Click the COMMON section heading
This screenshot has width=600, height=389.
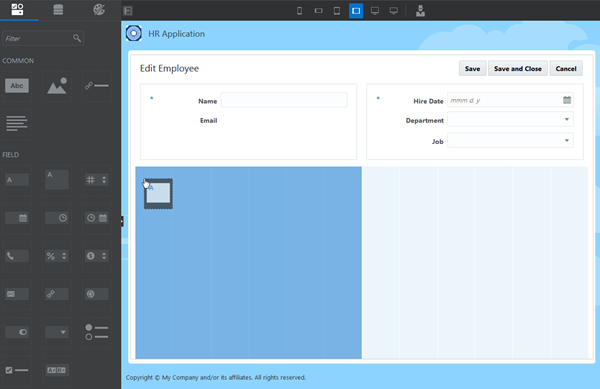point(18,60)
